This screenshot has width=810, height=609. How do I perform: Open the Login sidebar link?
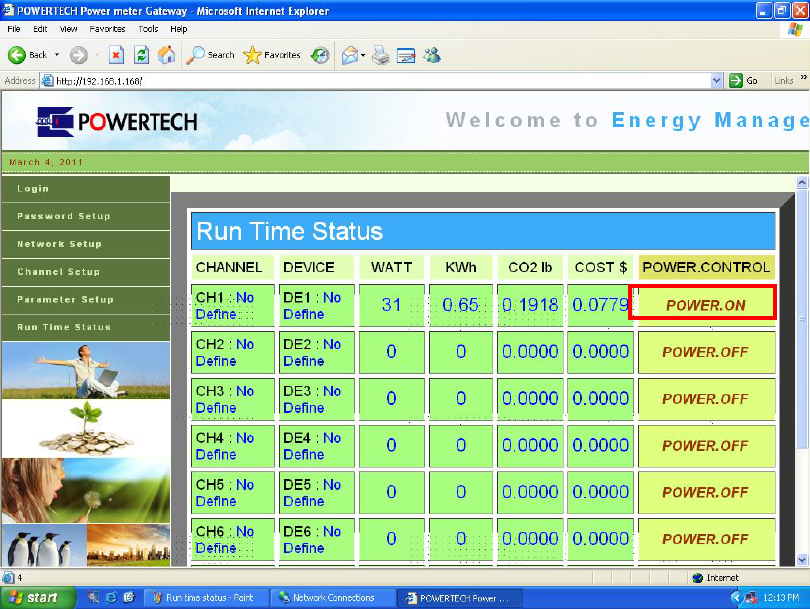point(86,189)
